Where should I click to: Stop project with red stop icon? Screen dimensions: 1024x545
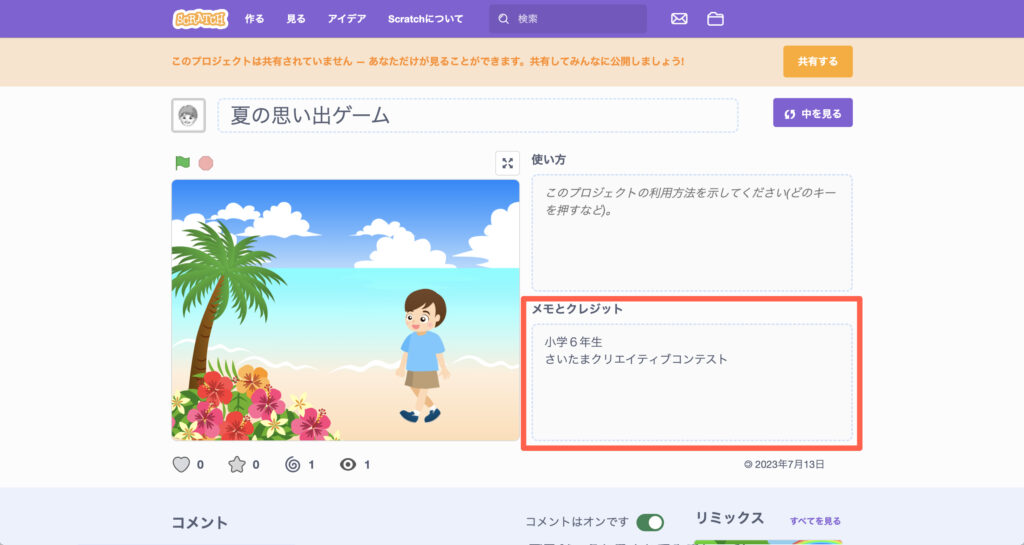206,163
